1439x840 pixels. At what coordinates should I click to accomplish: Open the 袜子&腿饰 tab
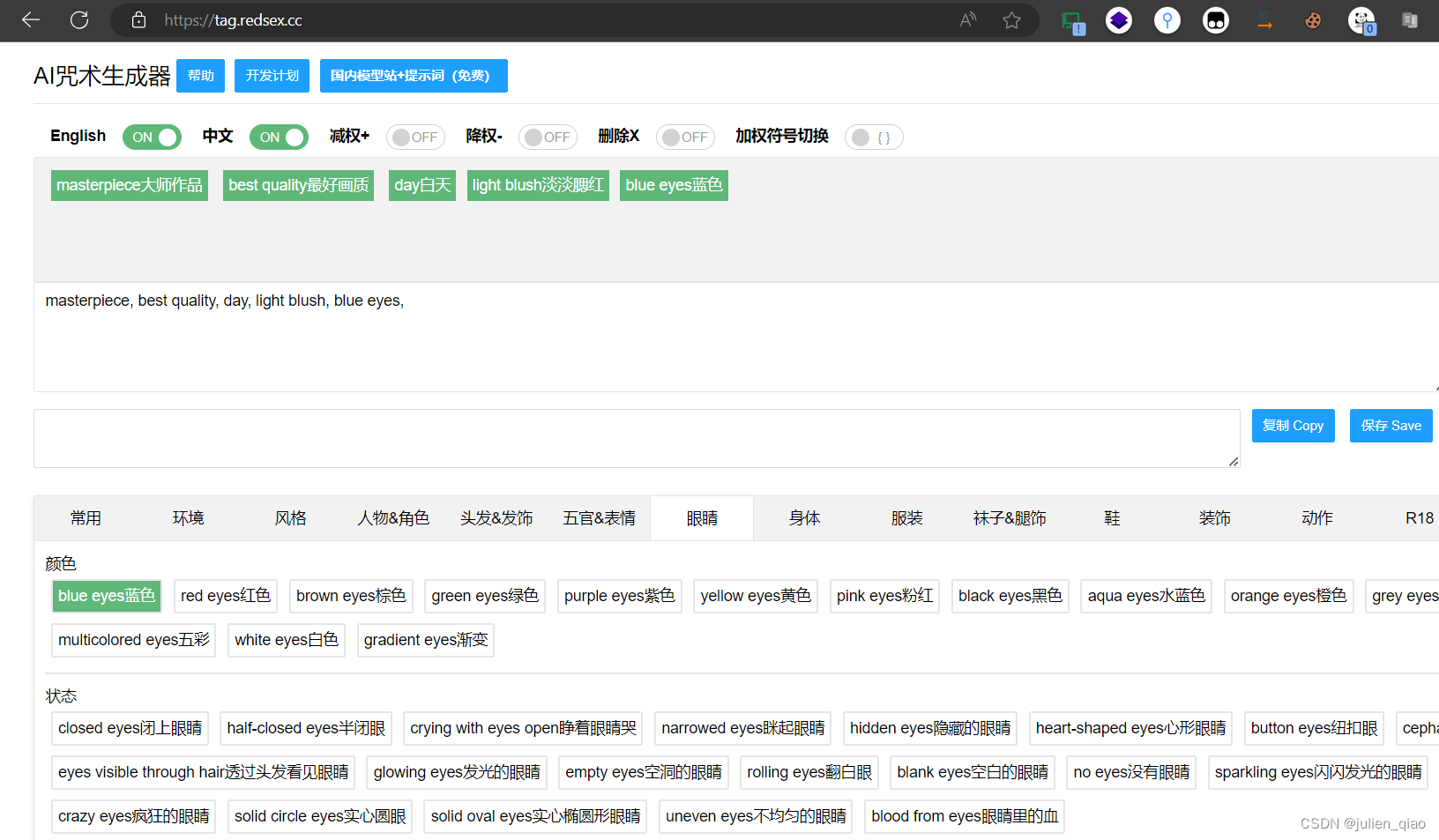click(x=1010, y=518)
